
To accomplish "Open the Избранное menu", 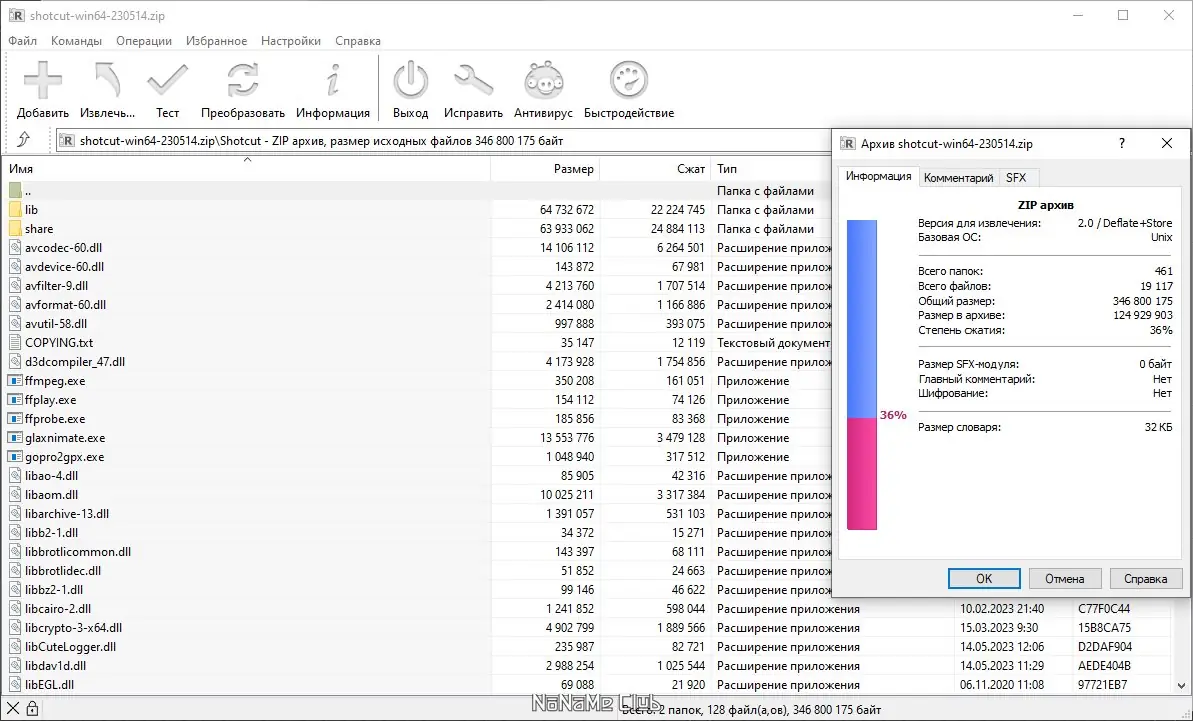I will click(x=216, y=41).
